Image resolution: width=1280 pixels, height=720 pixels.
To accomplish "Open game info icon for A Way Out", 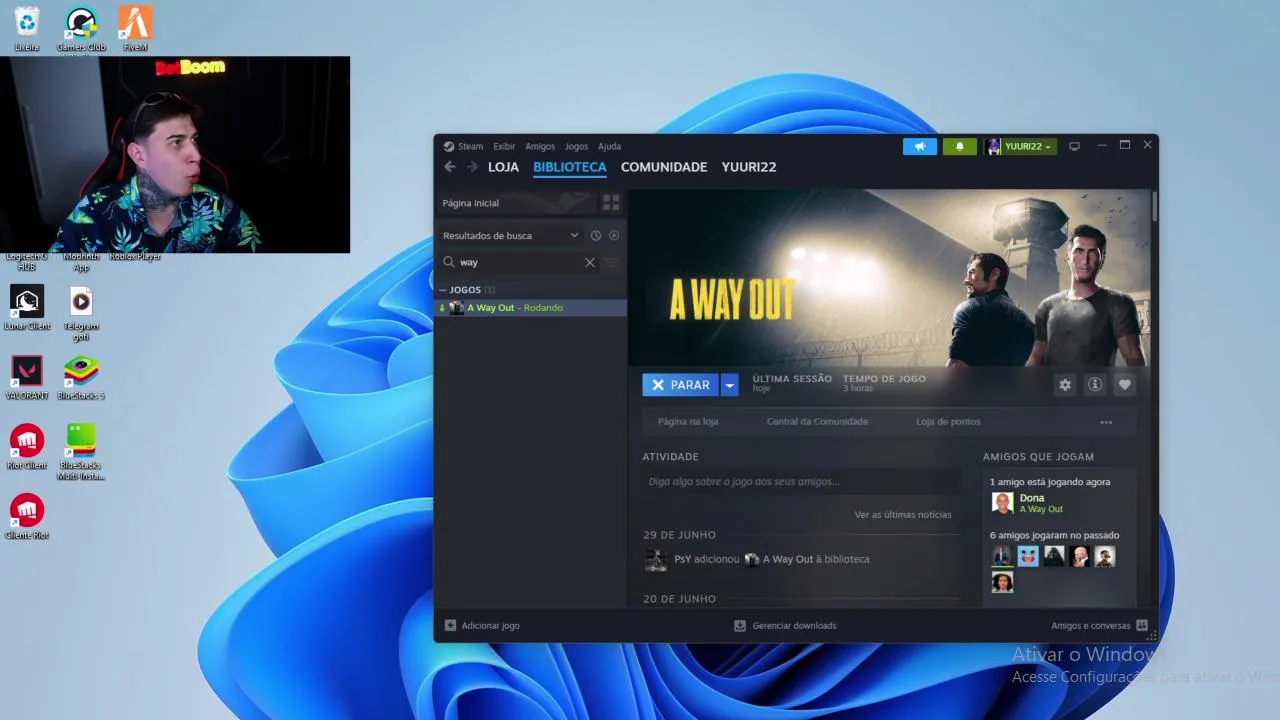I will (x=1095, y=384).
